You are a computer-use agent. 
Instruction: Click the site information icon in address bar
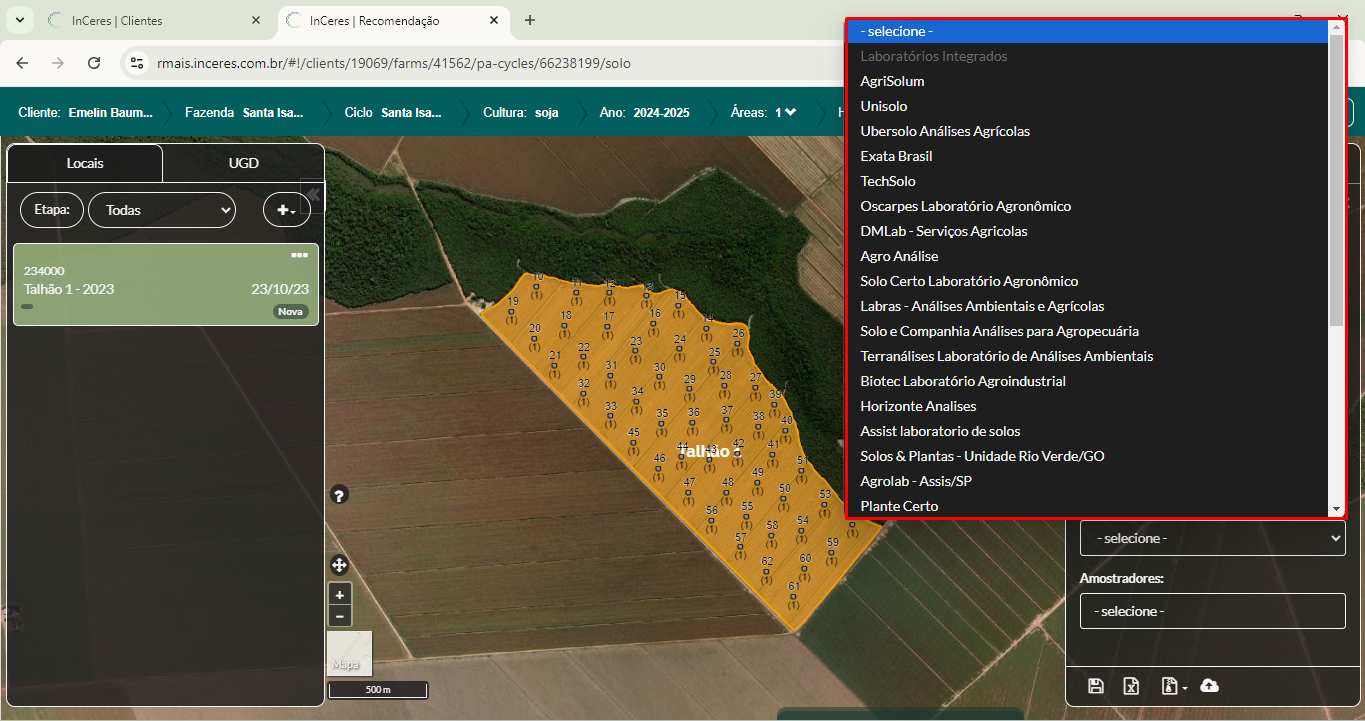click(138, 63)
